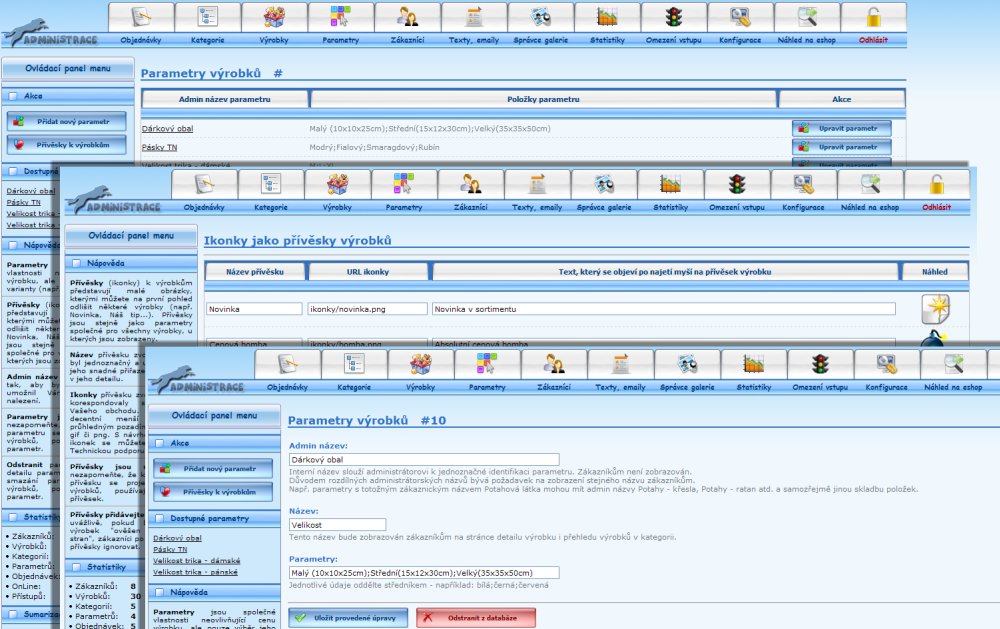Open Zákazníci people icon in the frontmost window
Viewport: 1000px width, 629px height.
tap(553, 364)
